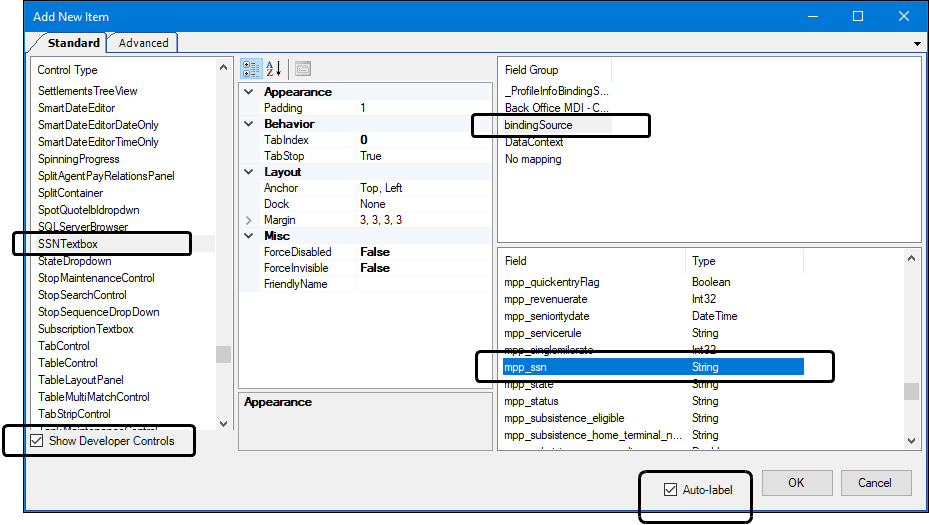Select the Standard tab
The height and width of the screenshot is (525, 929).
click(73, 43)
